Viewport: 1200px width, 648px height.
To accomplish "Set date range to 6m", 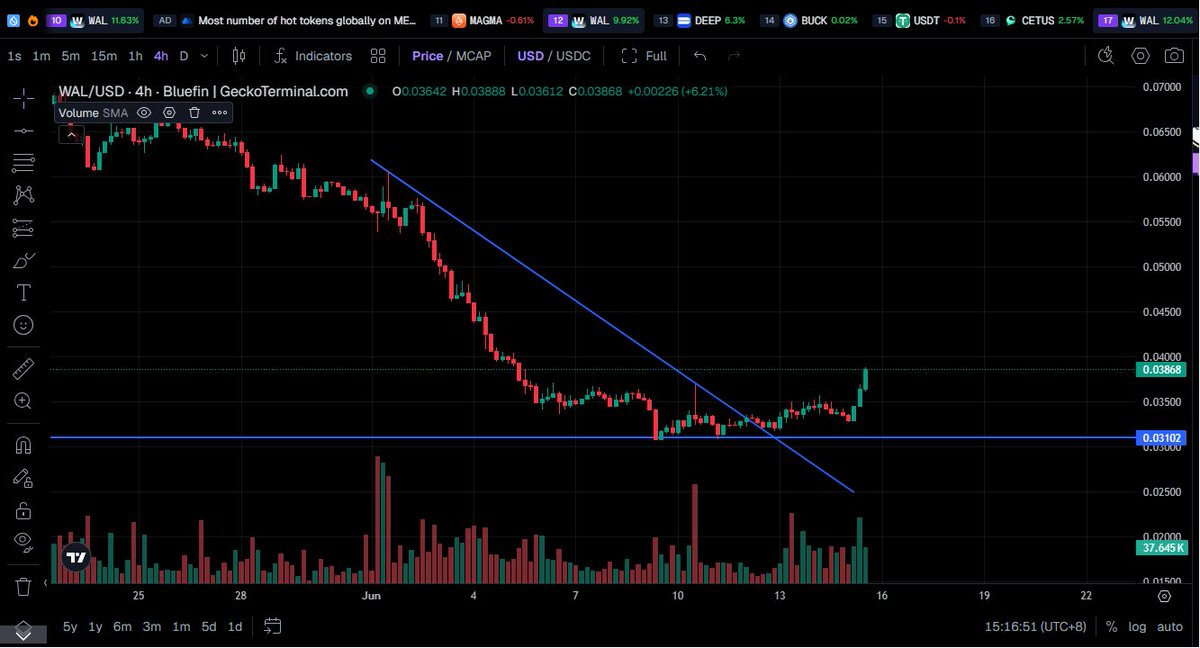I will (x=122, y=626).
